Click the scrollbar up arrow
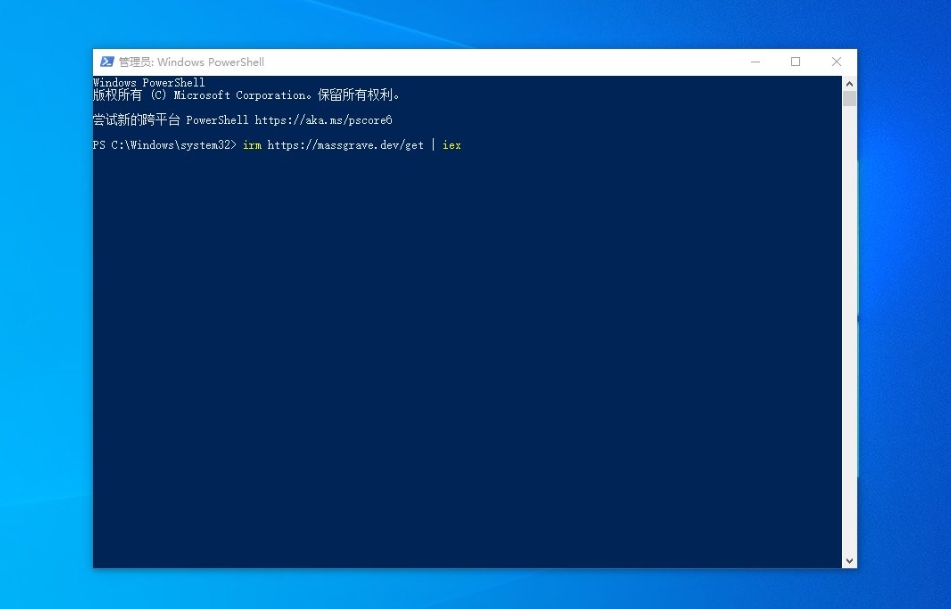This screenshot has width=951, height=609. click(849, 83)
